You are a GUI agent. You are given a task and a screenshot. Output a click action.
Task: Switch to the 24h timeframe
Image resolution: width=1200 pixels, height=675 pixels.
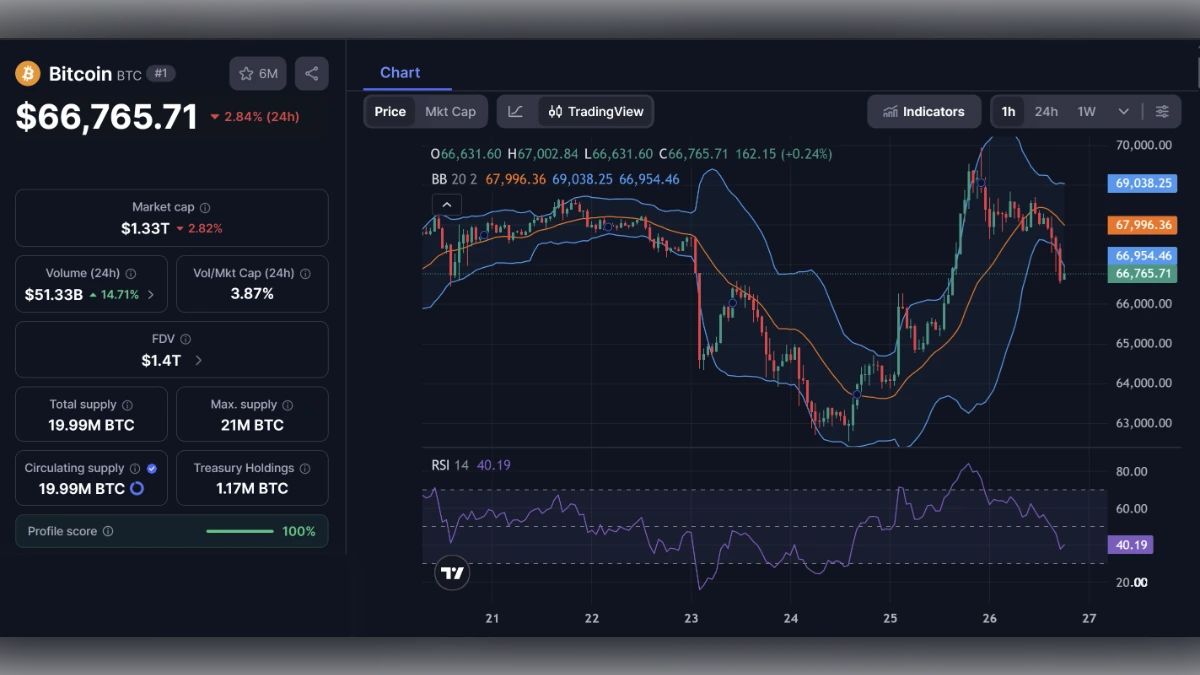[1046, 112]
